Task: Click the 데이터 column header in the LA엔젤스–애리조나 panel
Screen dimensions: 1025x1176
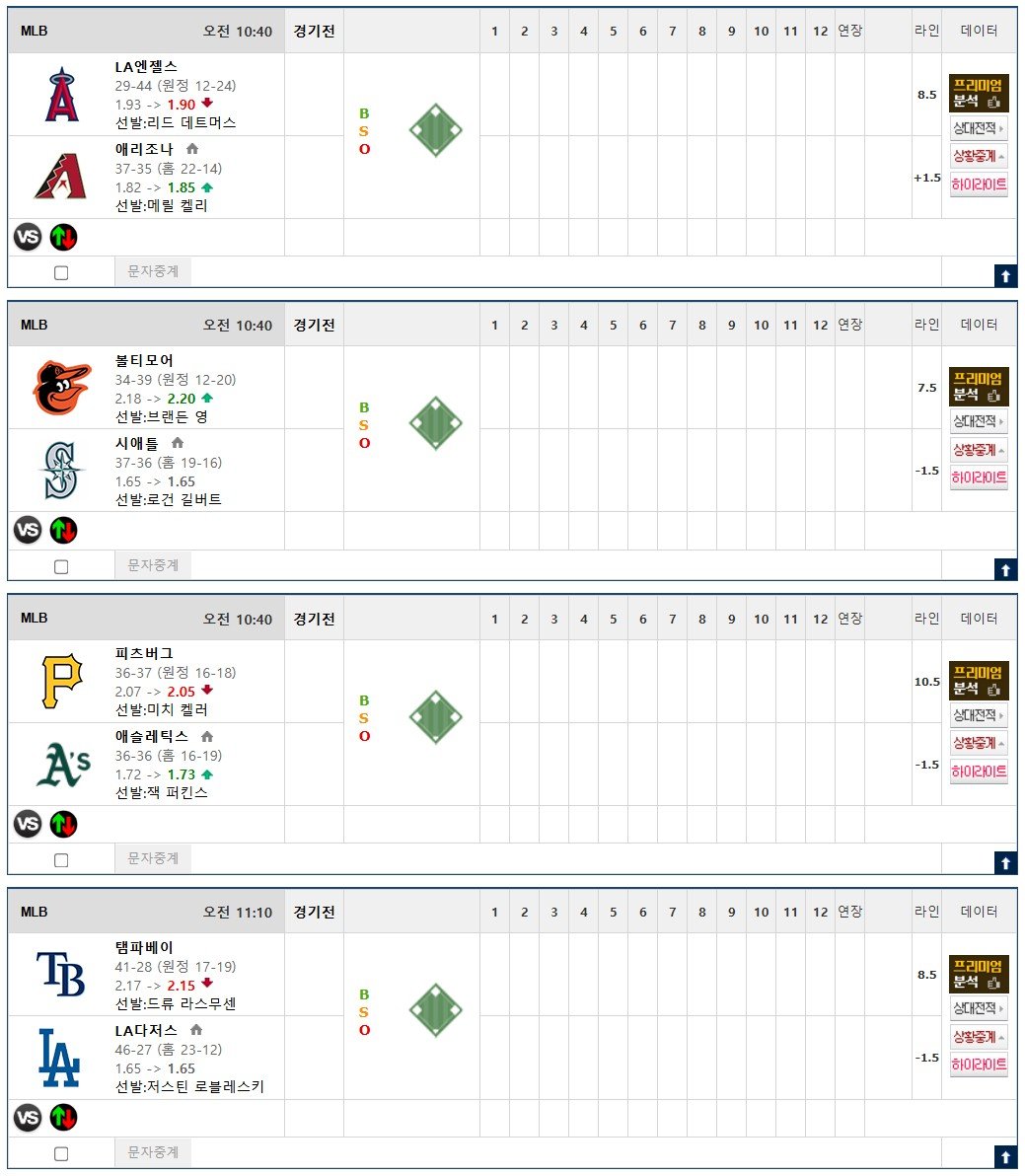Action: pyautogui.click(x=979, y=31)
